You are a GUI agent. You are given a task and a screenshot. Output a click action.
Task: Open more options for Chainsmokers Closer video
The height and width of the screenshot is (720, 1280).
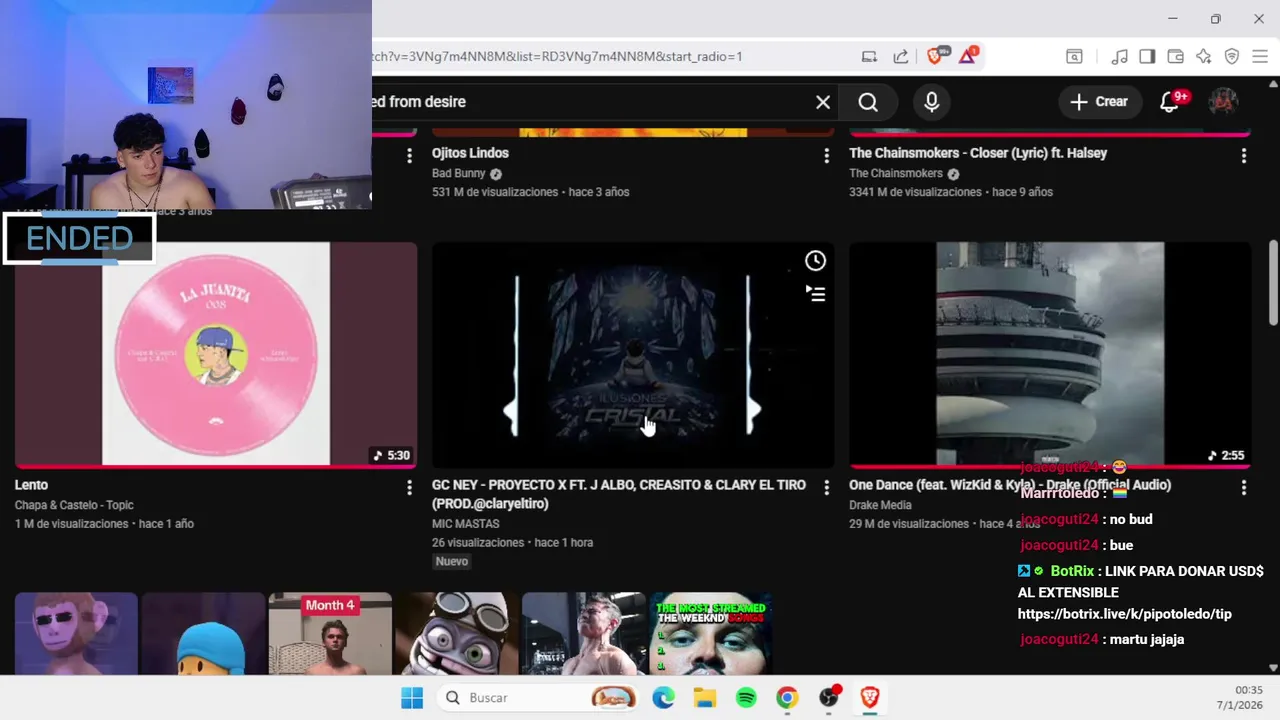click(x=1243, y=156)
